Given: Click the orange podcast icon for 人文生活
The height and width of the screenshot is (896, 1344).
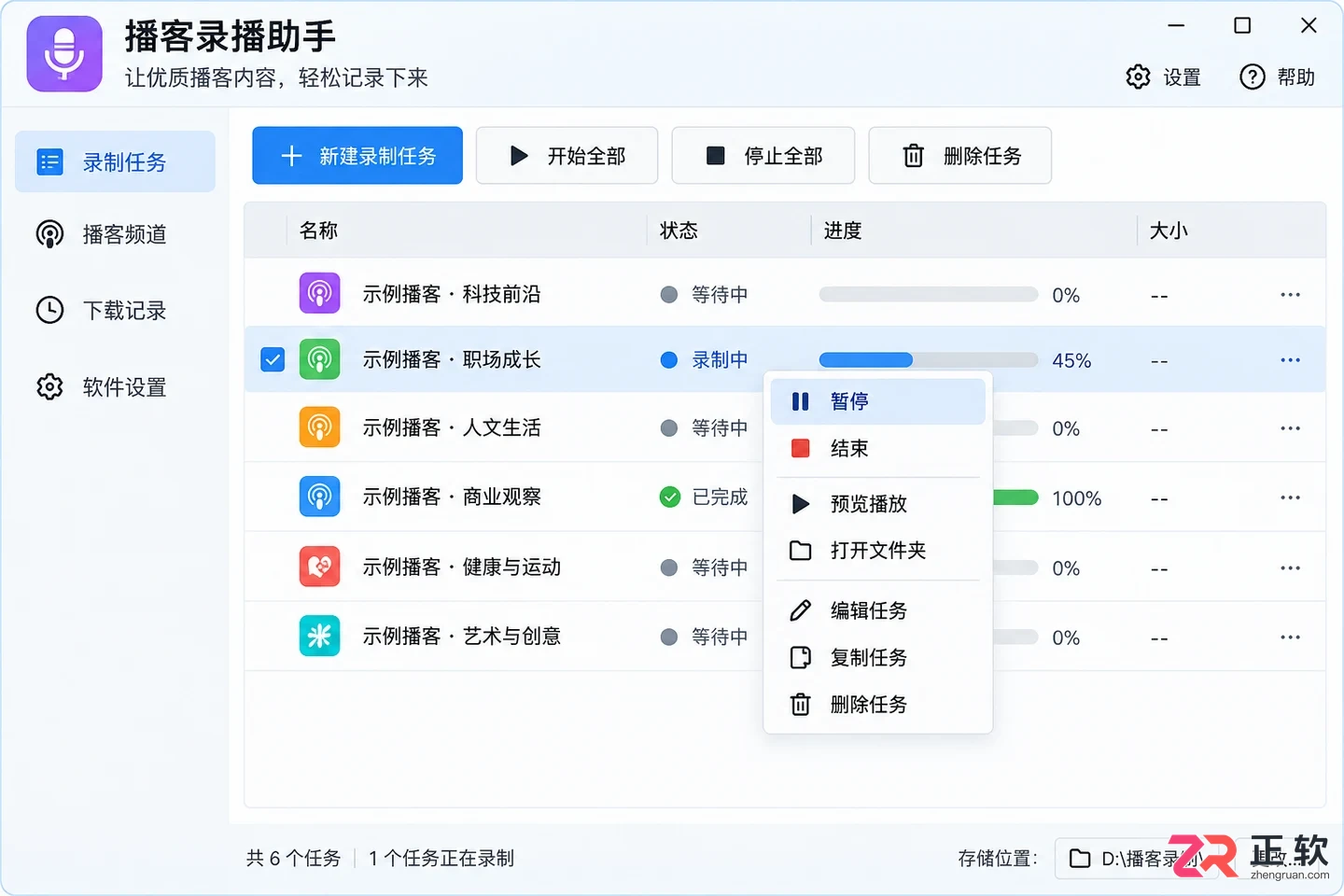Looking at the screenshot, I should (319, 427).
